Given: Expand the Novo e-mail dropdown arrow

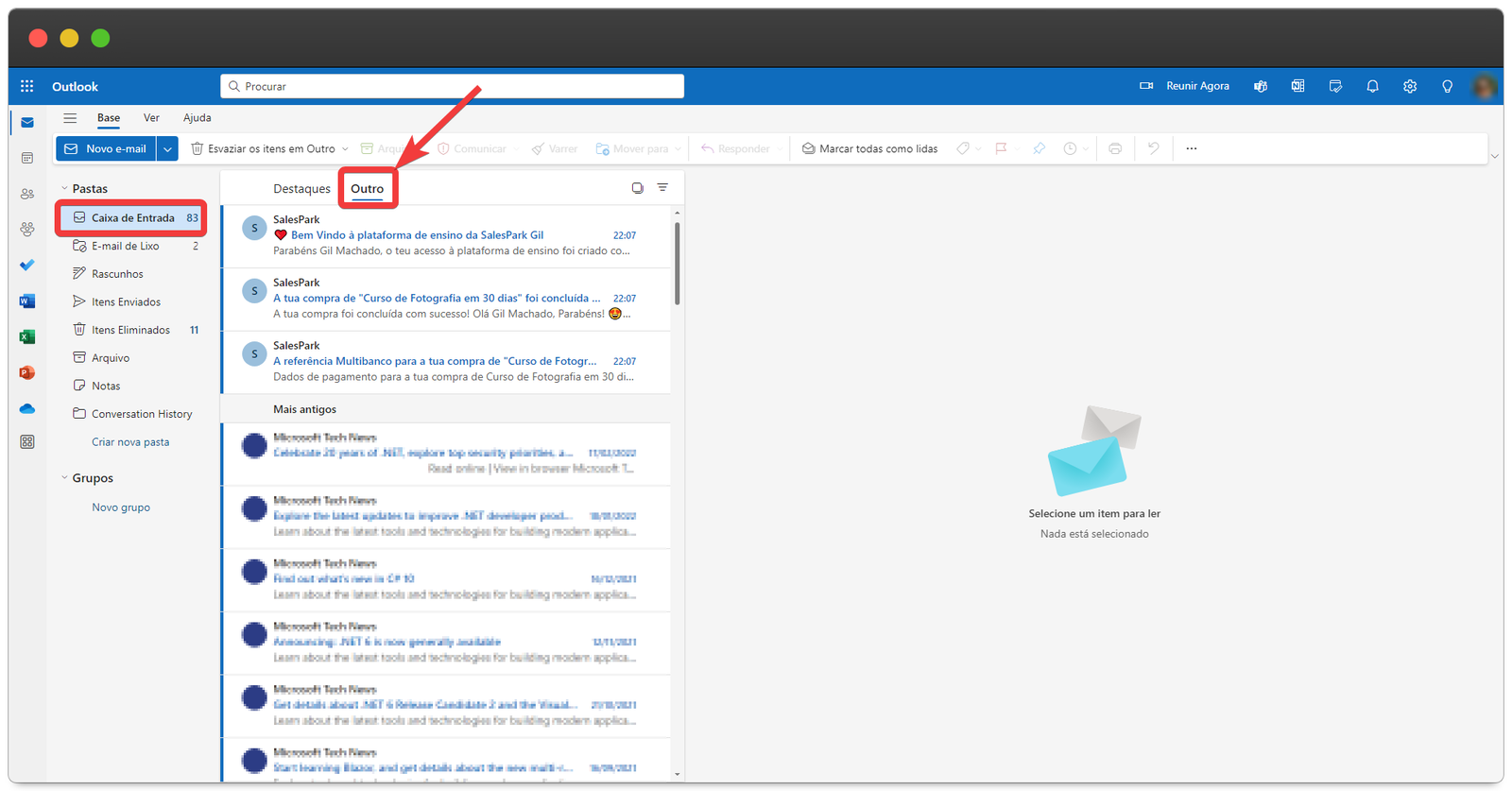Looking at the screenshot, I should [167, 148].
